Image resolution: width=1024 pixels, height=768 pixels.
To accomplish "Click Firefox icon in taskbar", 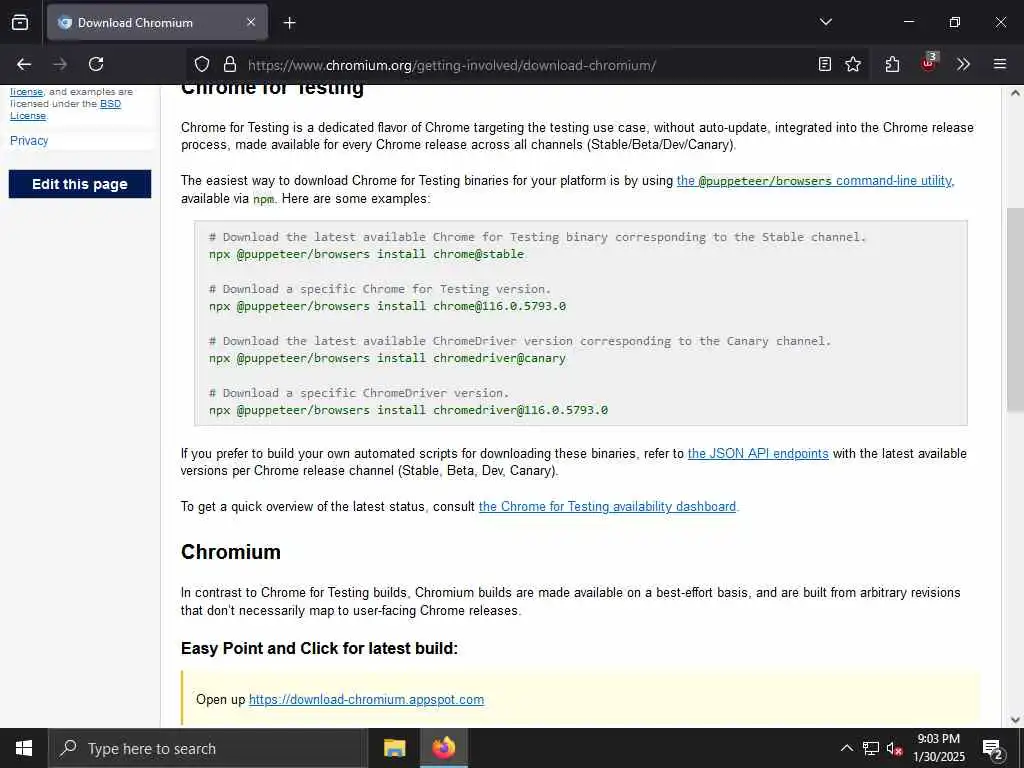I will [x=443, y=748].
